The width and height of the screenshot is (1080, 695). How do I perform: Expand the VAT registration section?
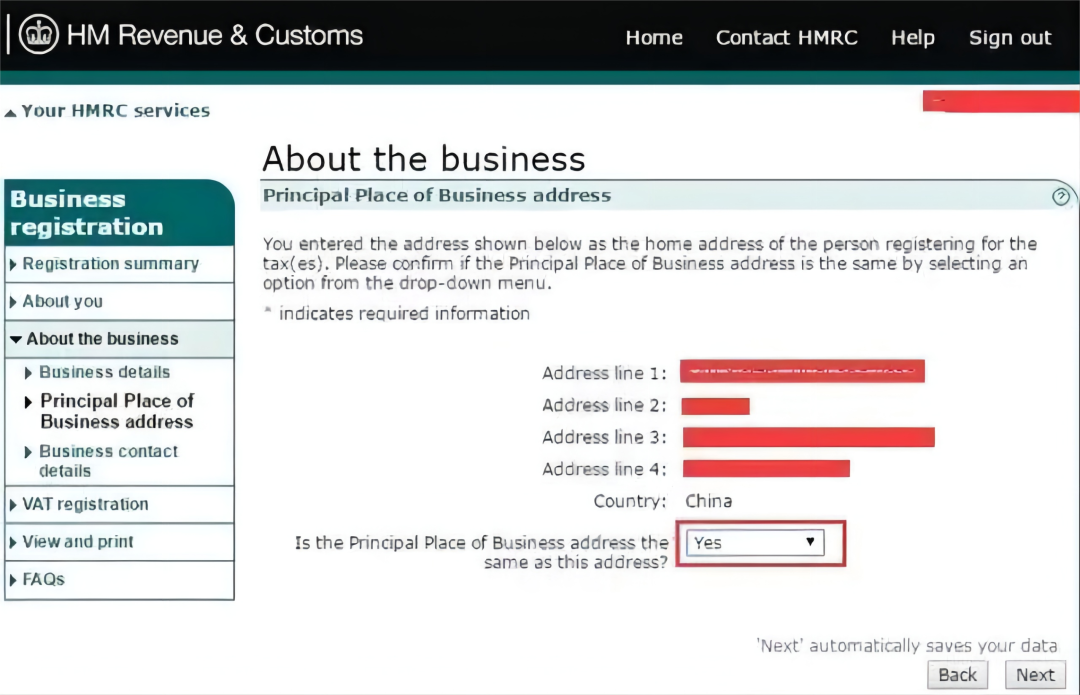click(119, 504)
